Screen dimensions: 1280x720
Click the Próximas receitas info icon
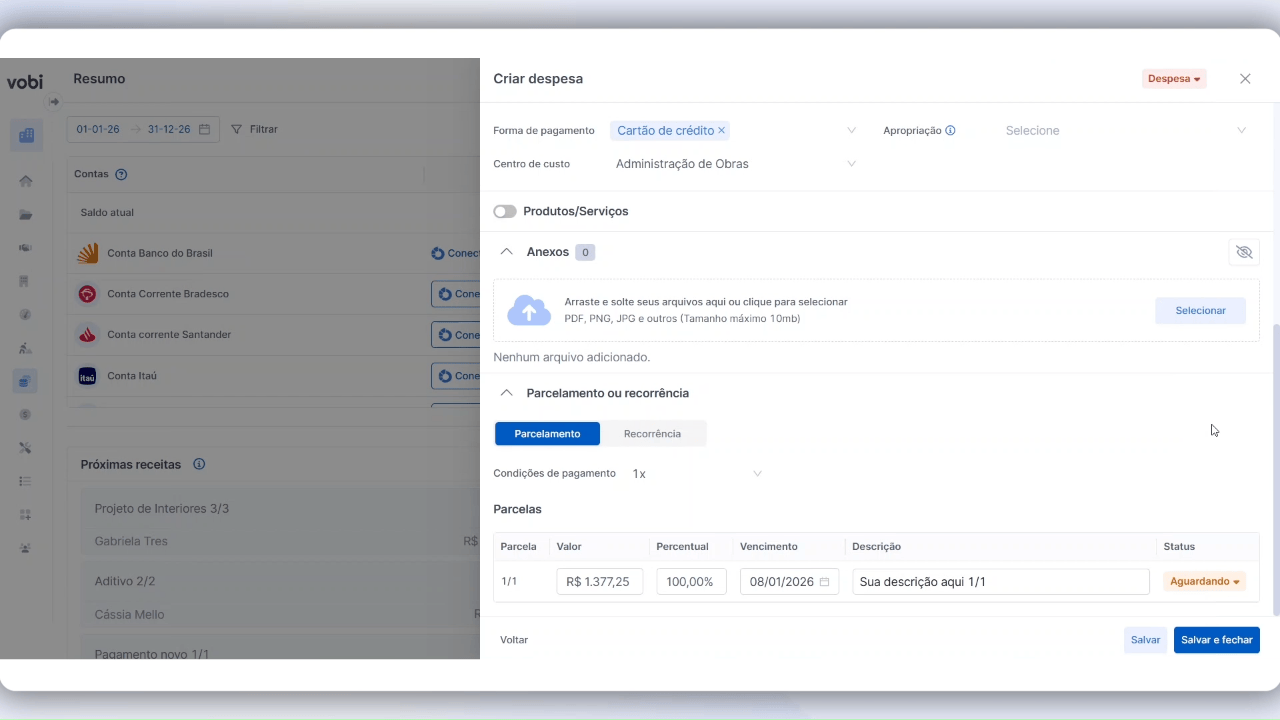tap(199, 464)
